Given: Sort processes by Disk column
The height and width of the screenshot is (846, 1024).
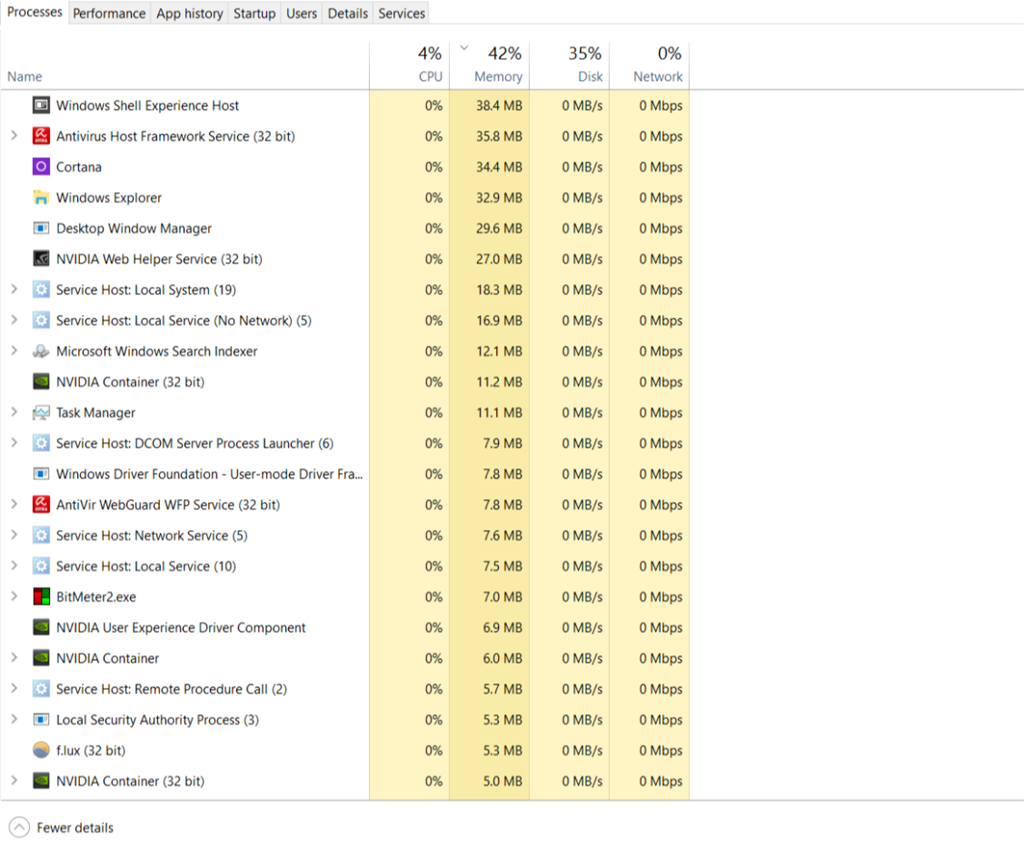Looking at the screenshot, I should [x=569, y=65].
